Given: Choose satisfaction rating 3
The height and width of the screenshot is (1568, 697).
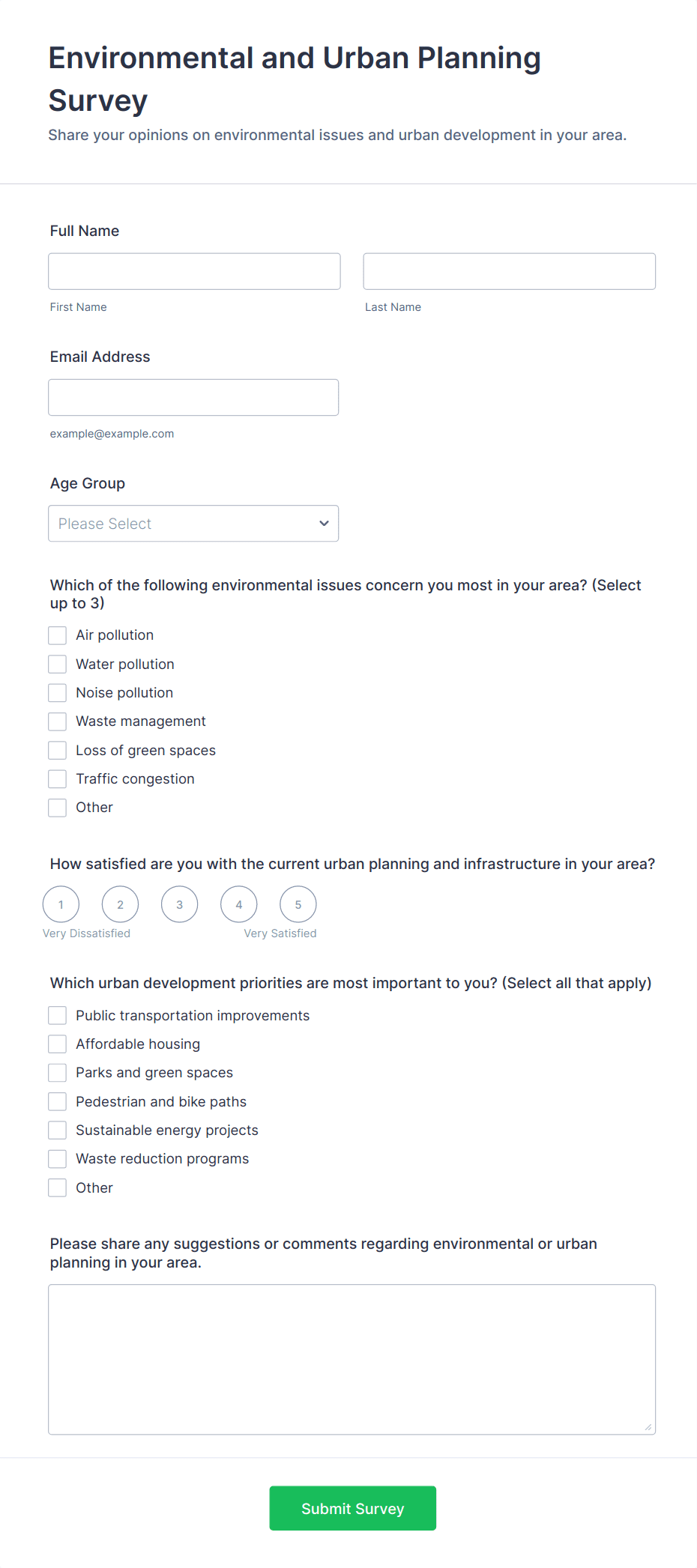Looking at the screenshot, I should (x=180, y=905).
